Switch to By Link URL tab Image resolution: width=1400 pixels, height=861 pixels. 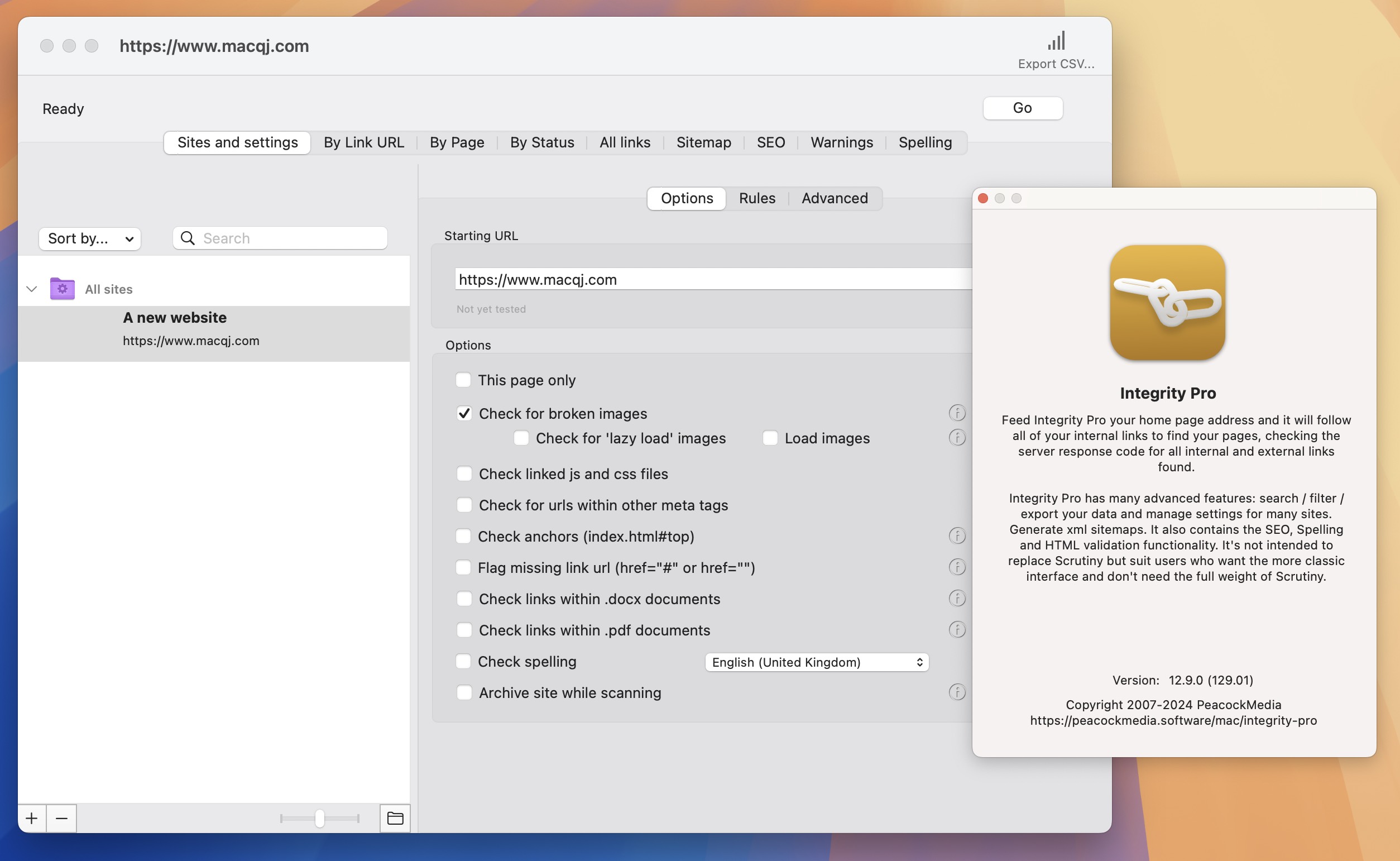click(363, 142)
